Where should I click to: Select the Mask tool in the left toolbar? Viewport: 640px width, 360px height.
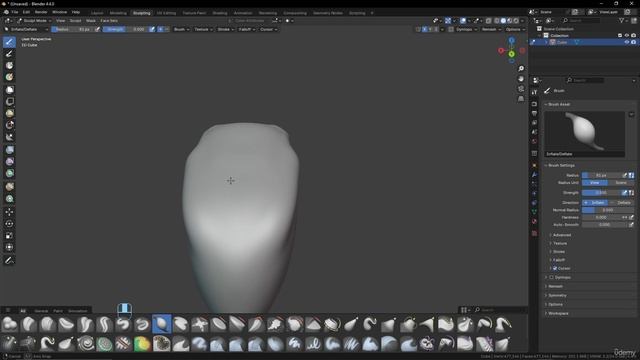pyautogui.click(x=9, y=66)
